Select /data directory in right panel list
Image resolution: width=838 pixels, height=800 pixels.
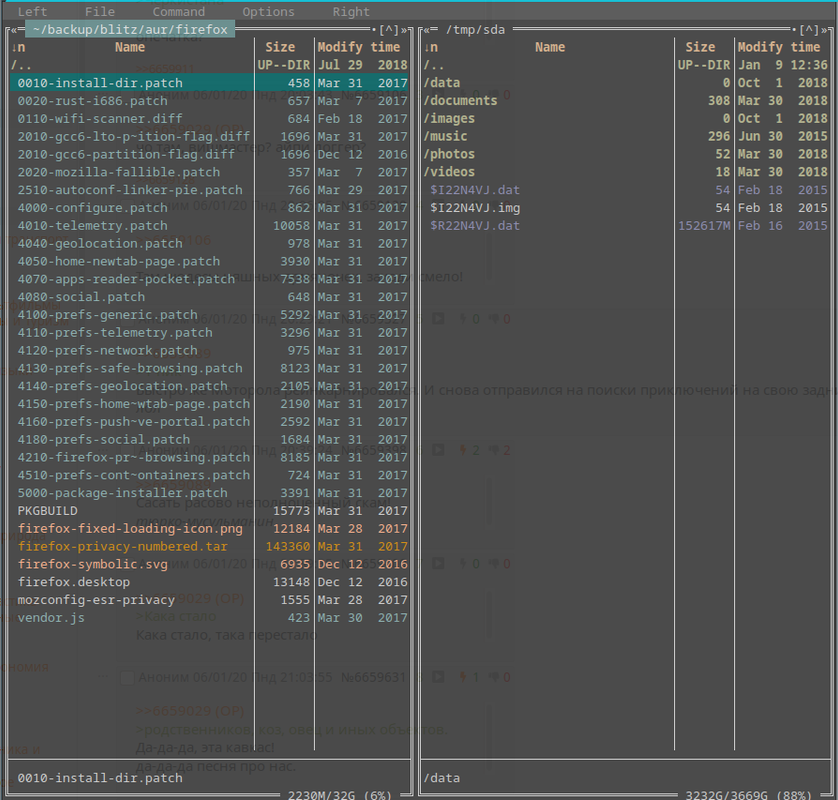[x=625, y=83]
